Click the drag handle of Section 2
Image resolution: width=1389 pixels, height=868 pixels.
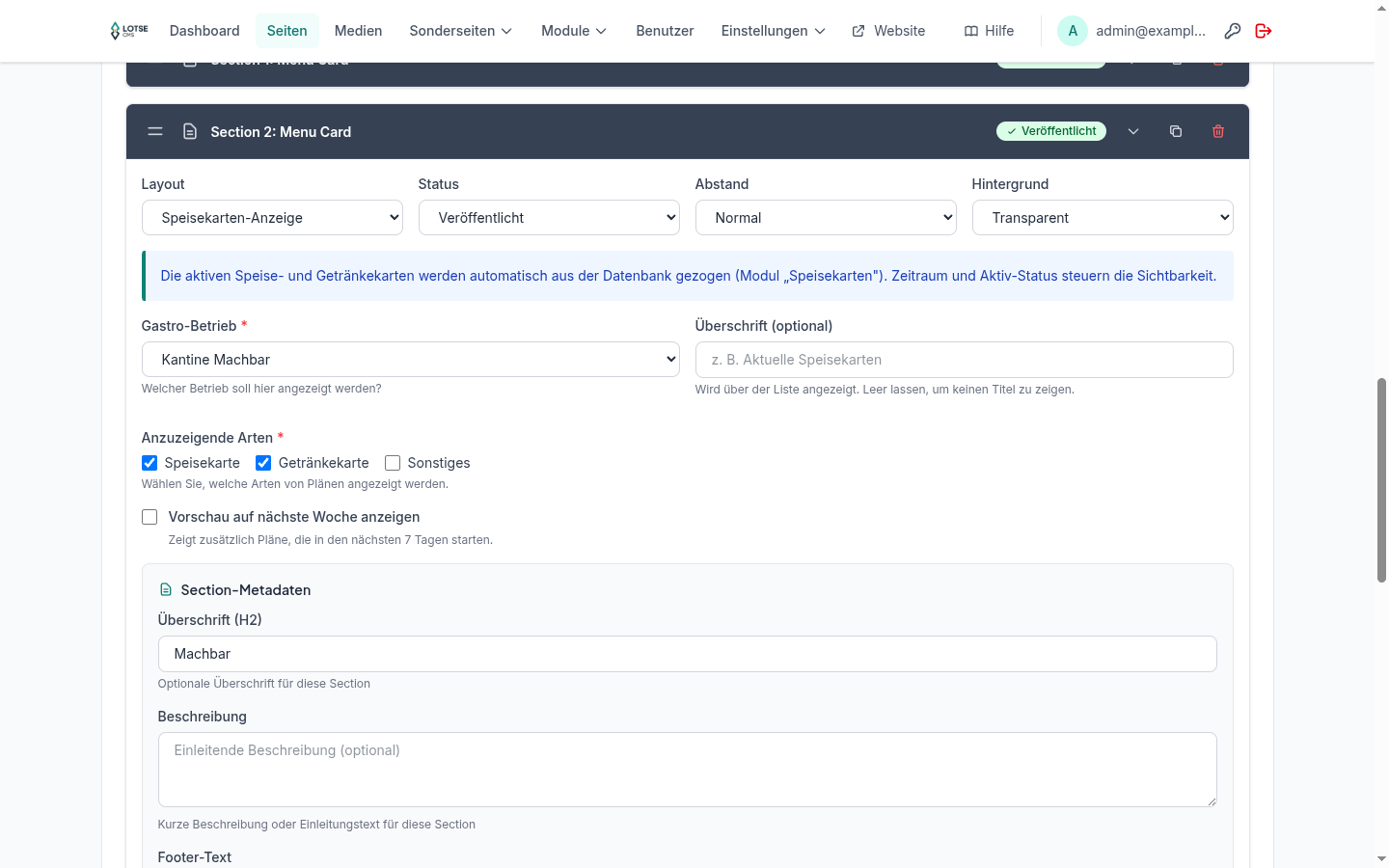(155, 131)
